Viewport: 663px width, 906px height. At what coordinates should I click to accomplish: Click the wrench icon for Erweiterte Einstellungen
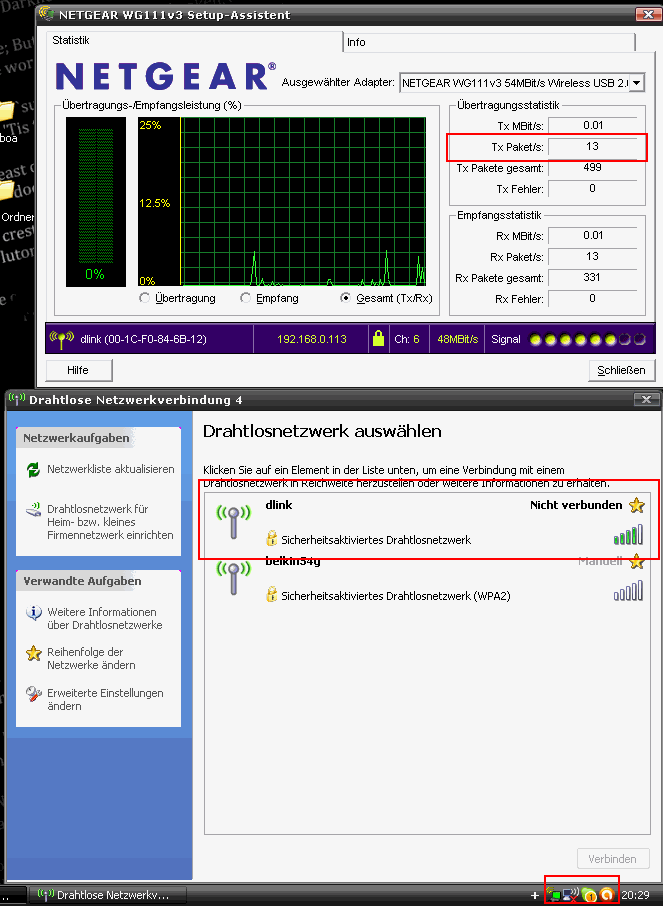point(34,694)
